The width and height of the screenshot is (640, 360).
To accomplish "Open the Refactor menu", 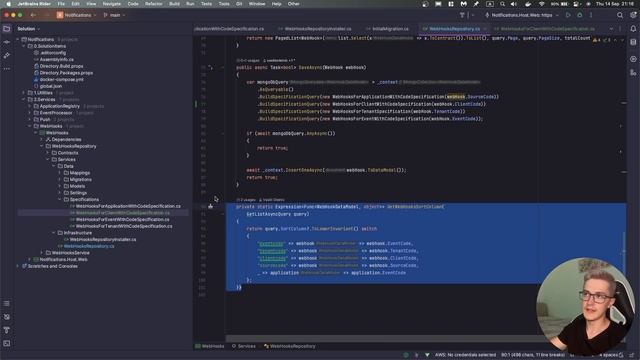I will click(153, 4).
